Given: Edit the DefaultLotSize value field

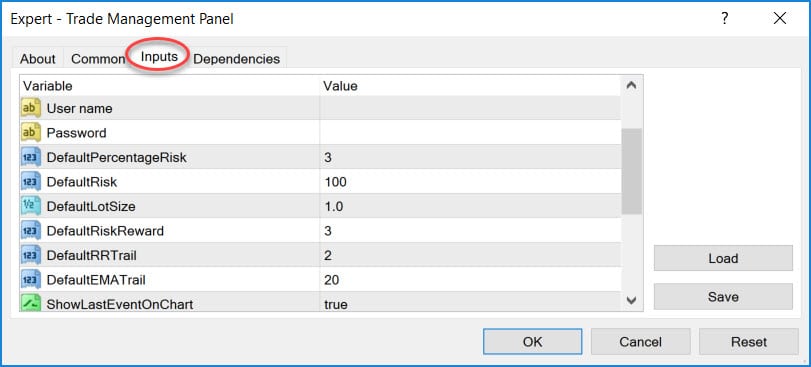Looking at the screenshot, I should pos(470,206).
